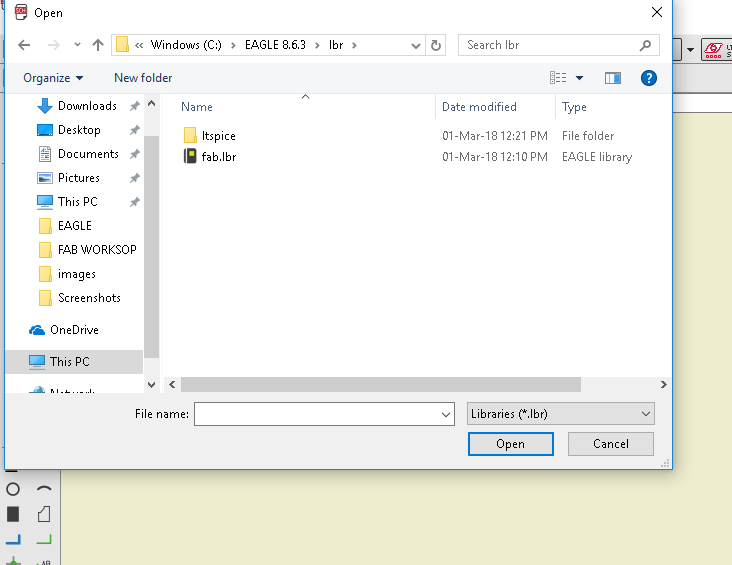This screenshot has height=565, width=732.
Task: Click the lbr breadcrumb segment
Action: coord(336,45)
